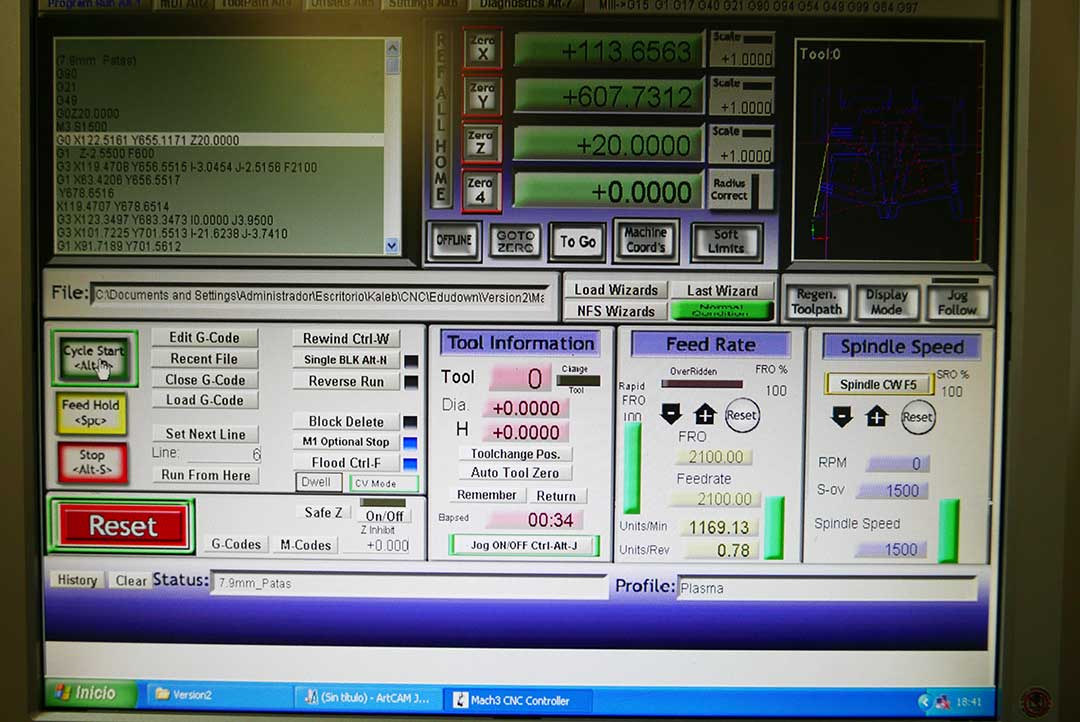Switch to Settings tab
The image size is (1080, 722).
[421, 3]
